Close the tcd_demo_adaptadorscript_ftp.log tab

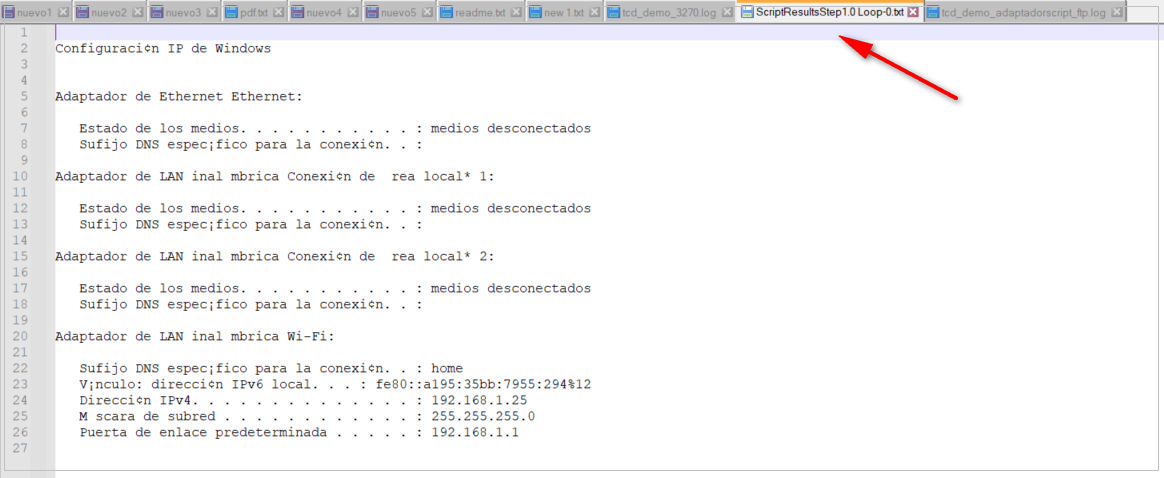click(1116, 13)
